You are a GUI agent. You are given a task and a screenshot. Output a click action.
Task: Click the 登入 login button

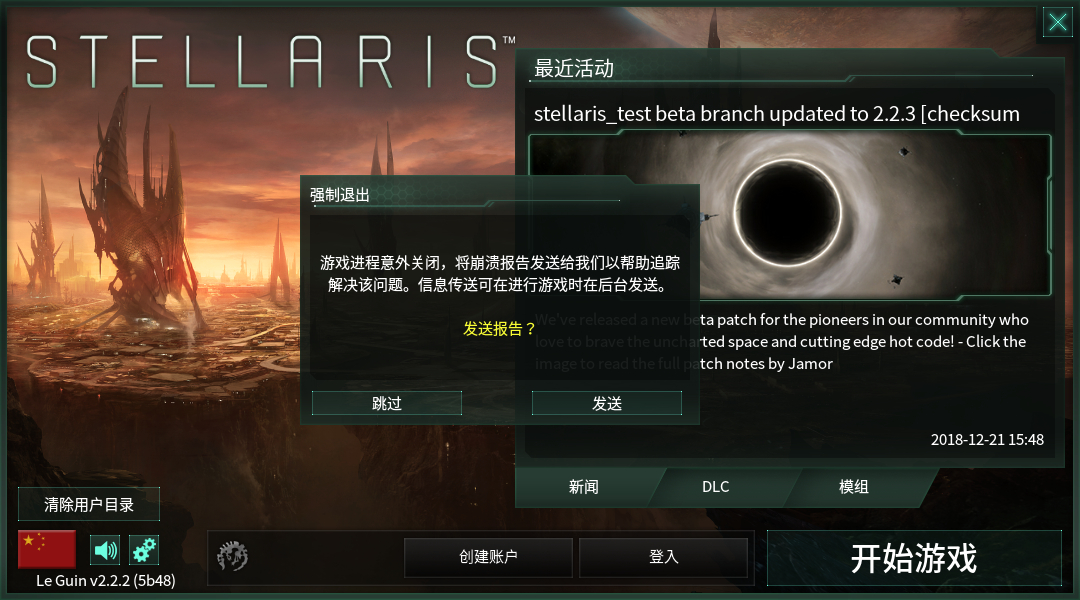click(x=663, y=557)
